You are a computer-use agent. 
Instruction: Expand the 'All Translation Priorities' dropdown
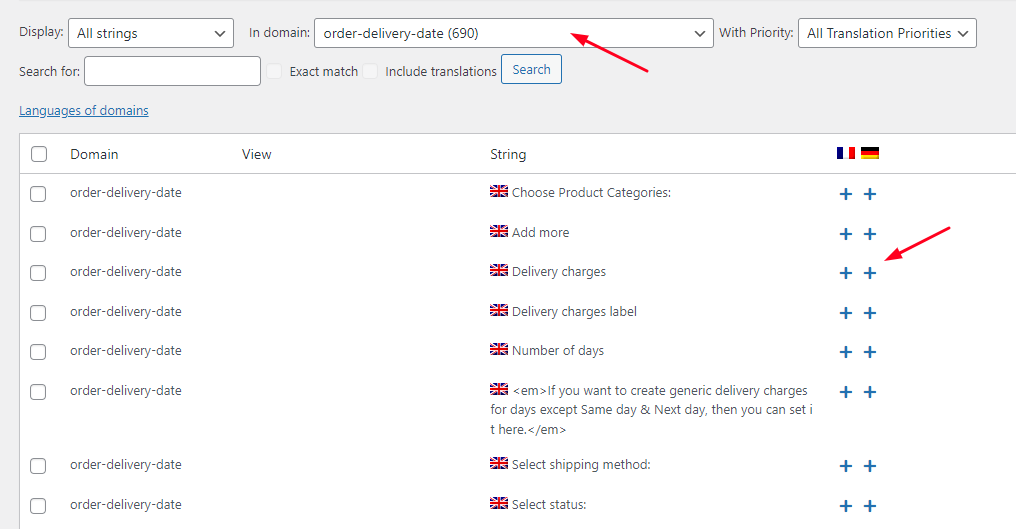(x=887, y=33)
